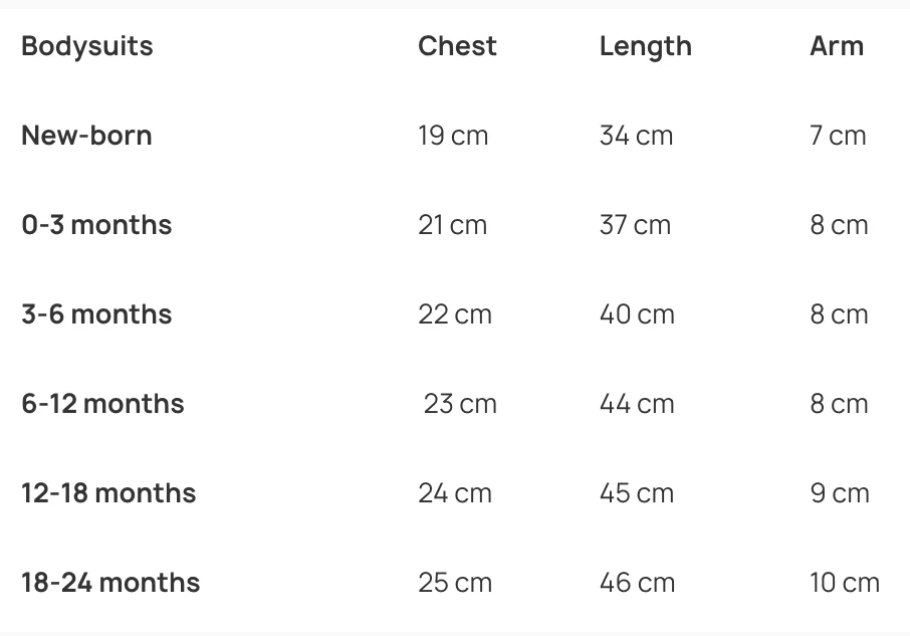This screenshot has height=636, width=910.
Task: Select the 0-3 months row label
Action: [x=97, y=225]
